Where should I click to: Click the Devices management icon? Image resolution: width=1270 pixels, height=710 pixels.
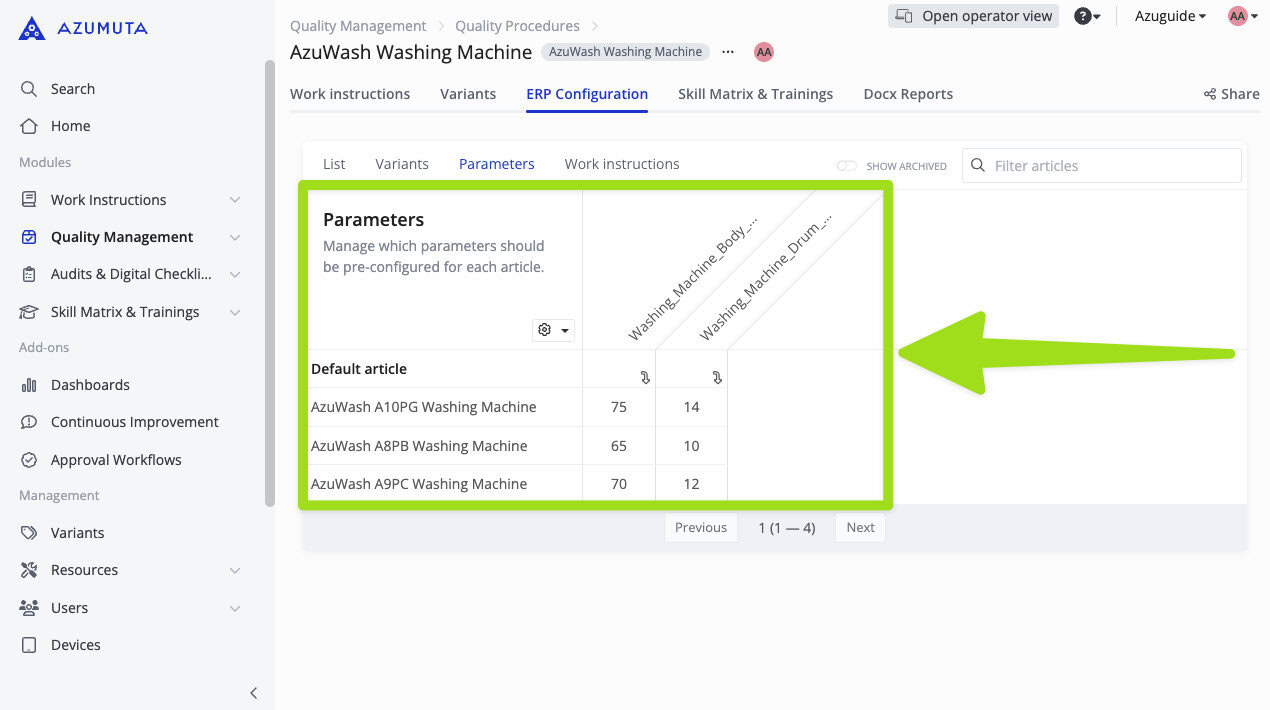pos(29,644)
